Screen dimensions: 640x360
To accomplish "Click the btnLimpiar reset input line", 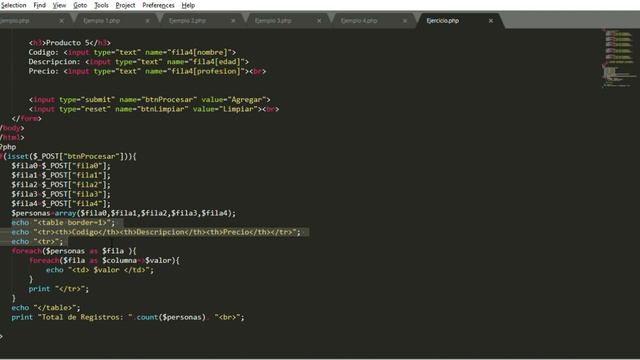I will click(154, 109).
